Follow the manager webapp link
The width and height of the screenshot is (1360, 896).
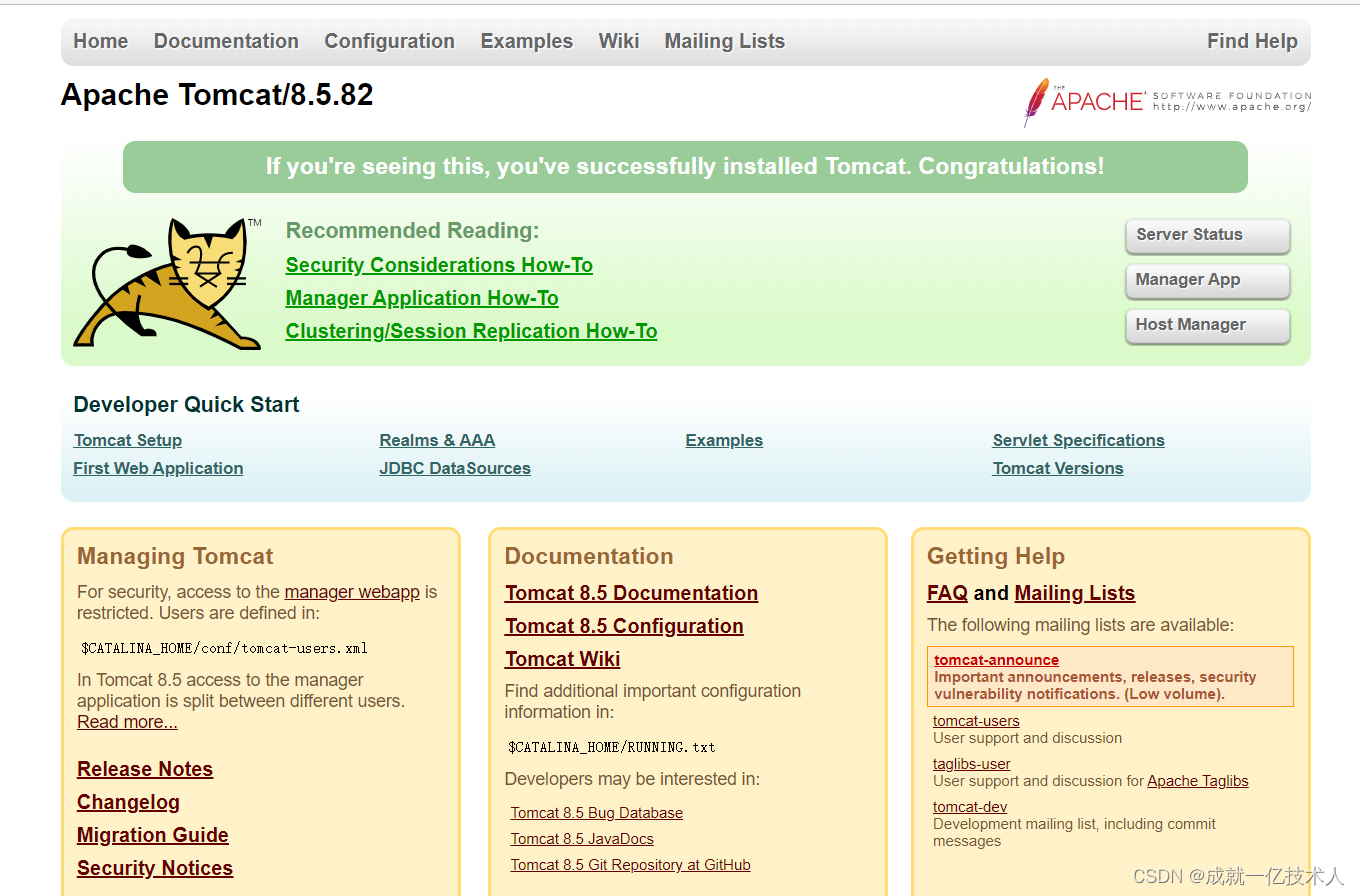point(352,592)
